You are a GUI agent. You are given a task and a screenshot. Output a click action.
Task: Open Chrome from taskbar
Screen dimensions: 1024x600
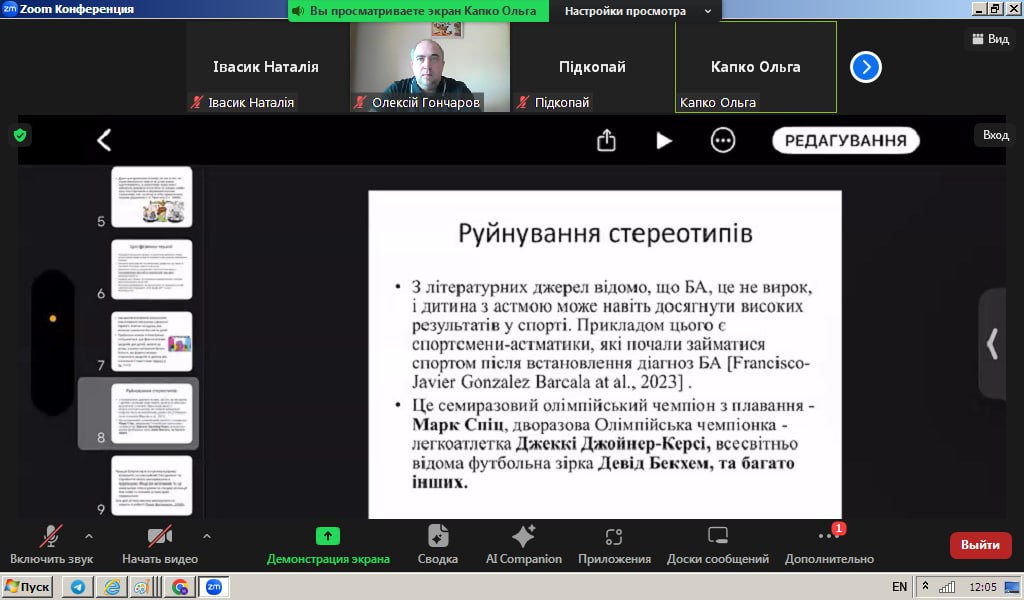point(180,587)
